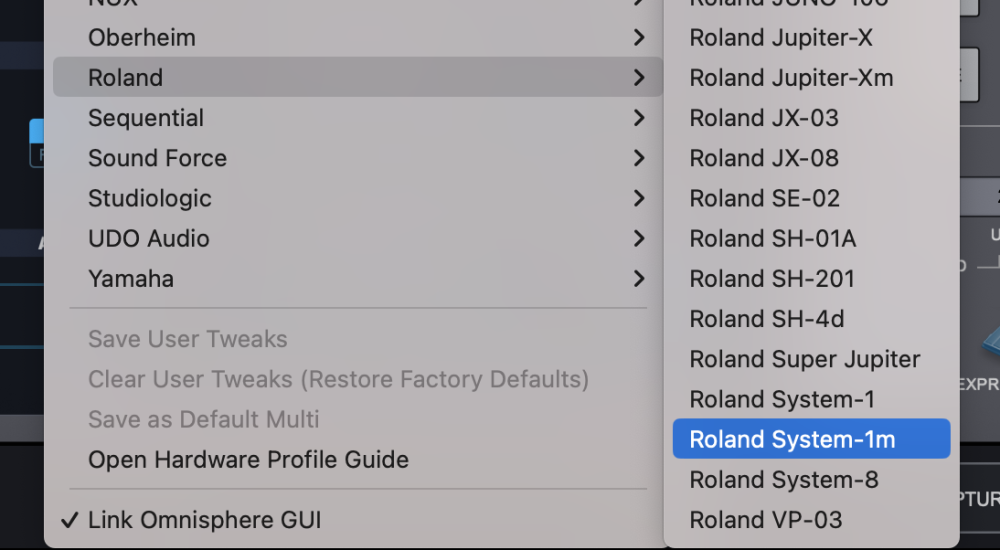1000x550 pixels.
Task: Expand the Oberheim submenu
Action: coord(142,38)
